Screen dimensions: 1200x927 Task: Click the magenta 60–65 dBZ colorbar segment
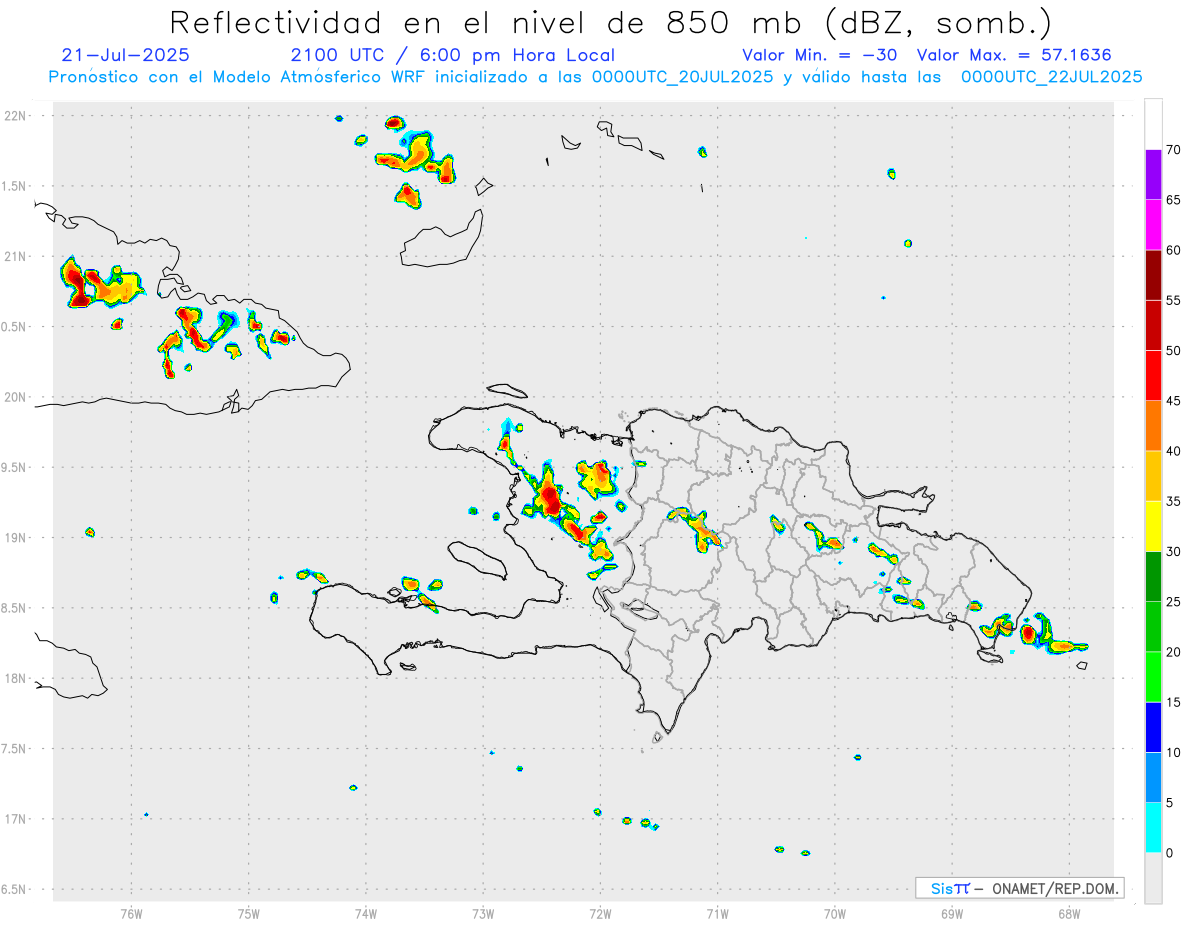click(x=1153, y=225)
